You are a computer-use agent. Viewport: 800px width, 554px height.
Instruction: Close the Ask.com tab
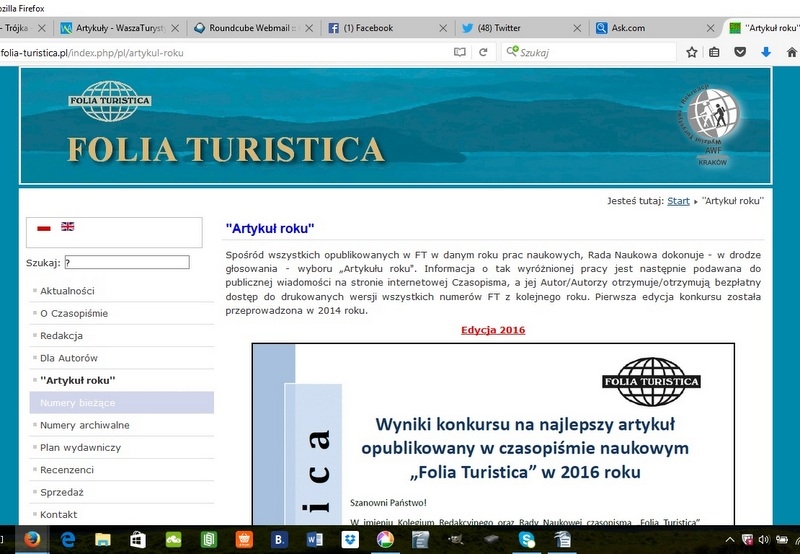(x=709, y=28)
